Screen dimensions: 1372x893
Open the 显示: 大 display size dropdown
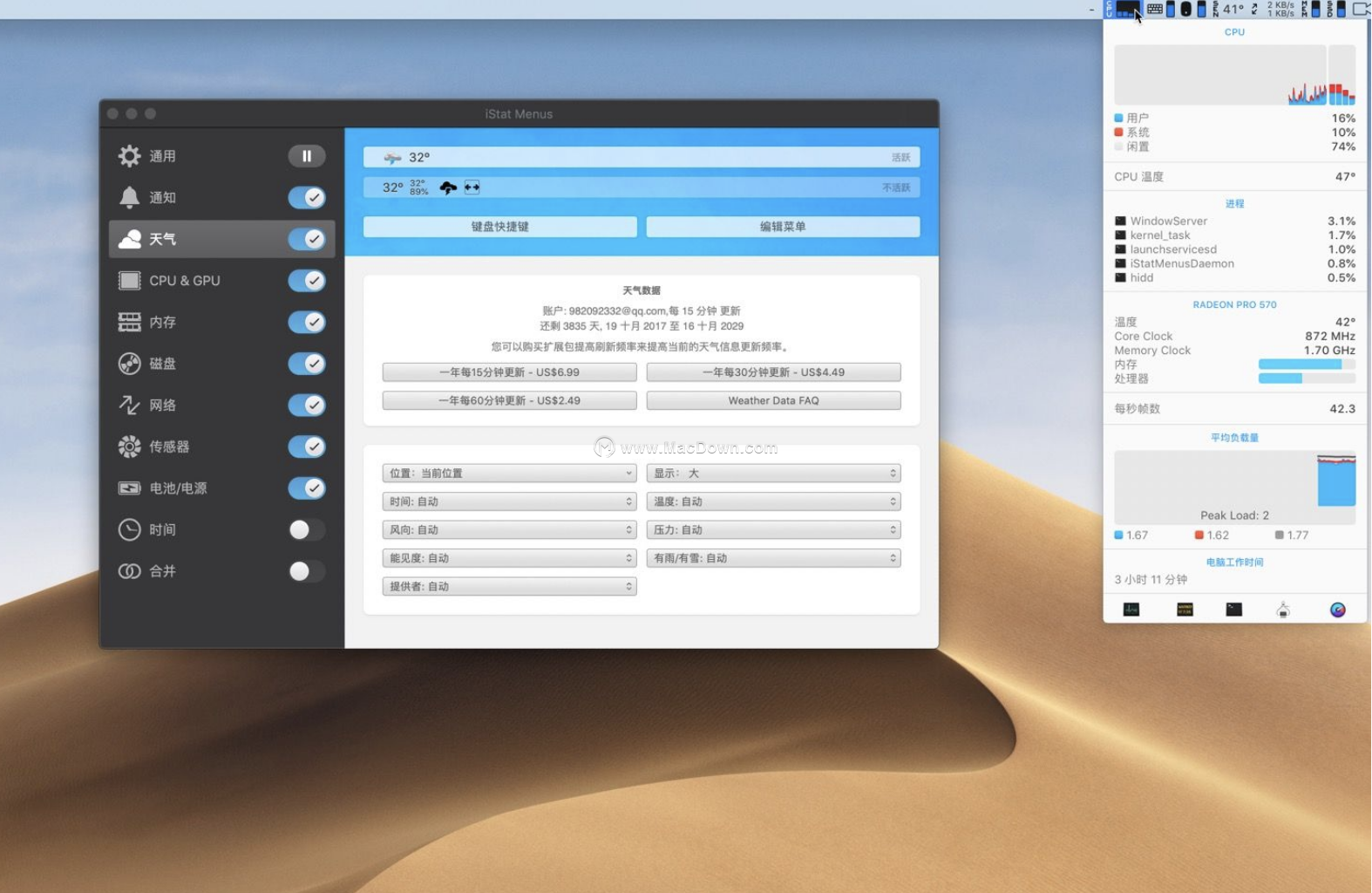(773, 474)
